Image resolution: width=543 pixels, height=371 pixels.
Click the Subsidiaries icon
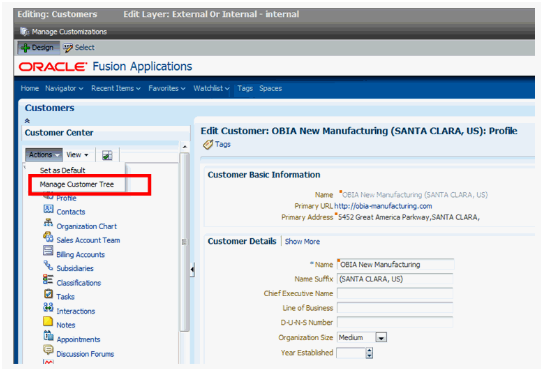(48, 265)
